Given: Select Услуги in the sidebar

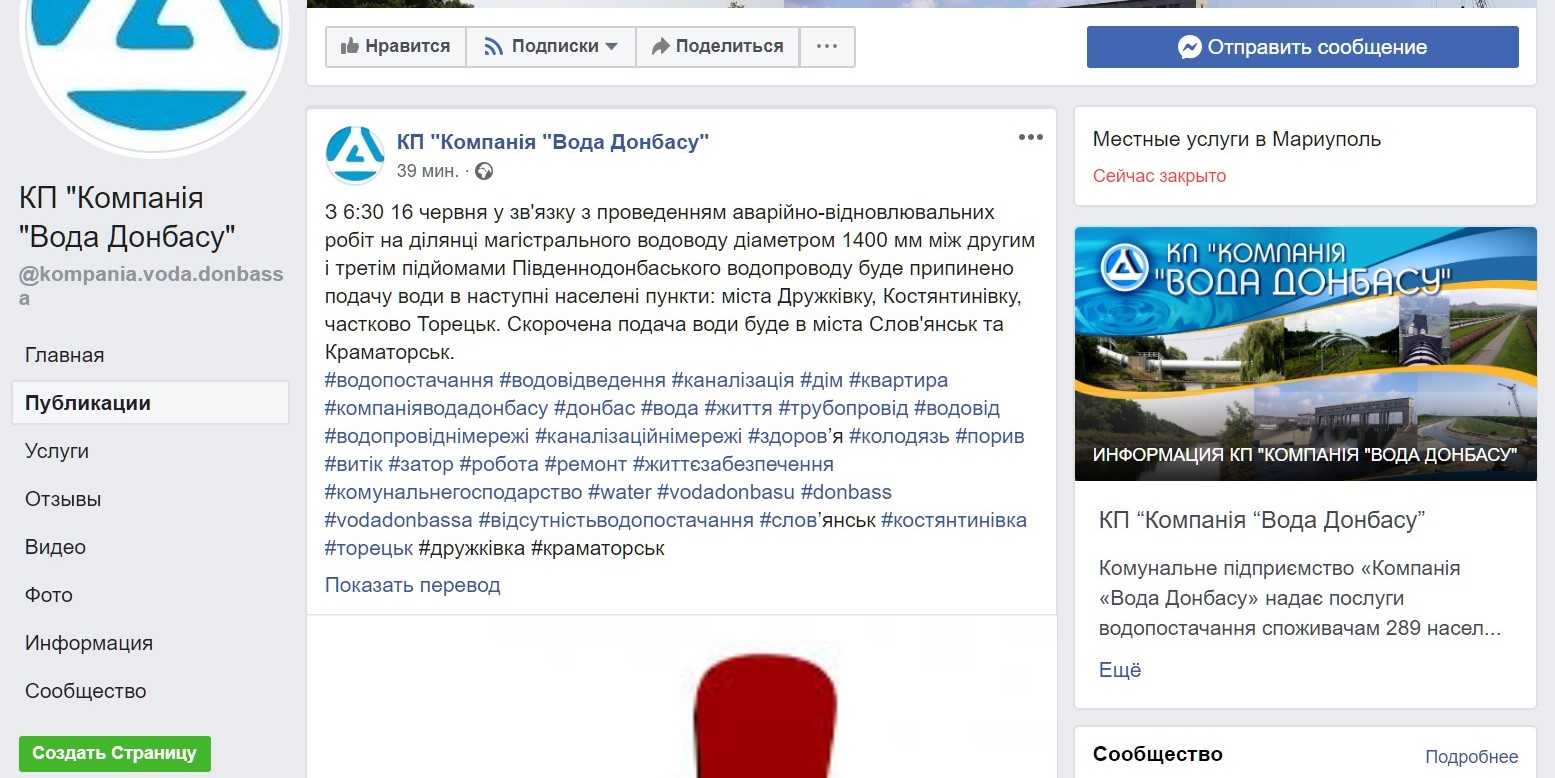Looking at the screenshot, I should (x=57, y=451).
